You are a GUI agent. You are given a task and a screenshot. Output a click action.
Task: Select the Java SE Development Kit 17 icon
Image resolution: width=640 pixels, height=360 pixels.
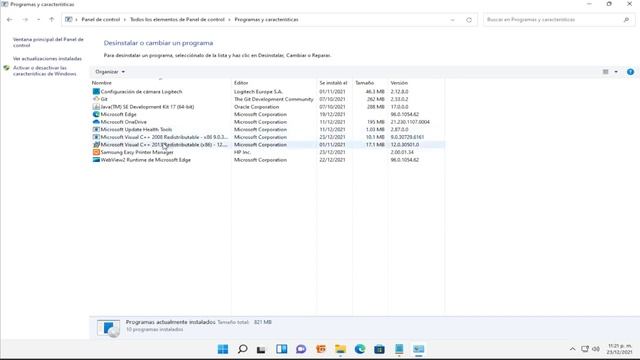pyautogui.click(x=96, y=107)
